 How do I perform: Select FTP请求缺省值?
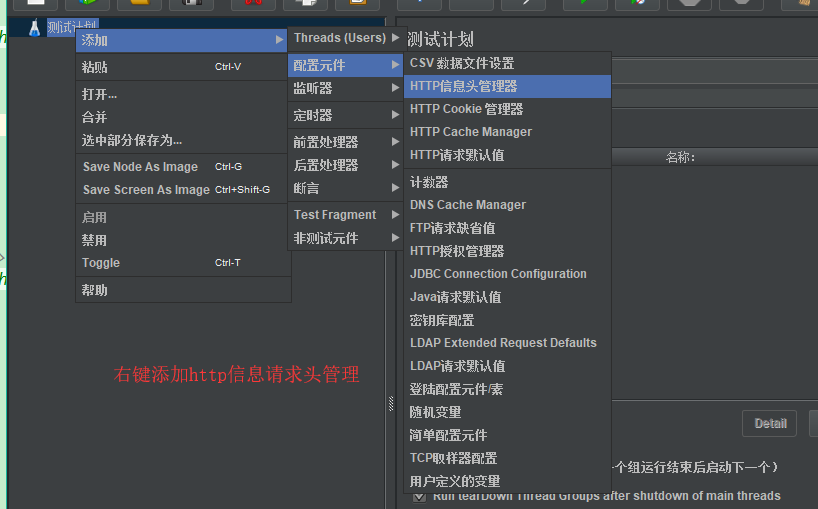coord(507,228)
